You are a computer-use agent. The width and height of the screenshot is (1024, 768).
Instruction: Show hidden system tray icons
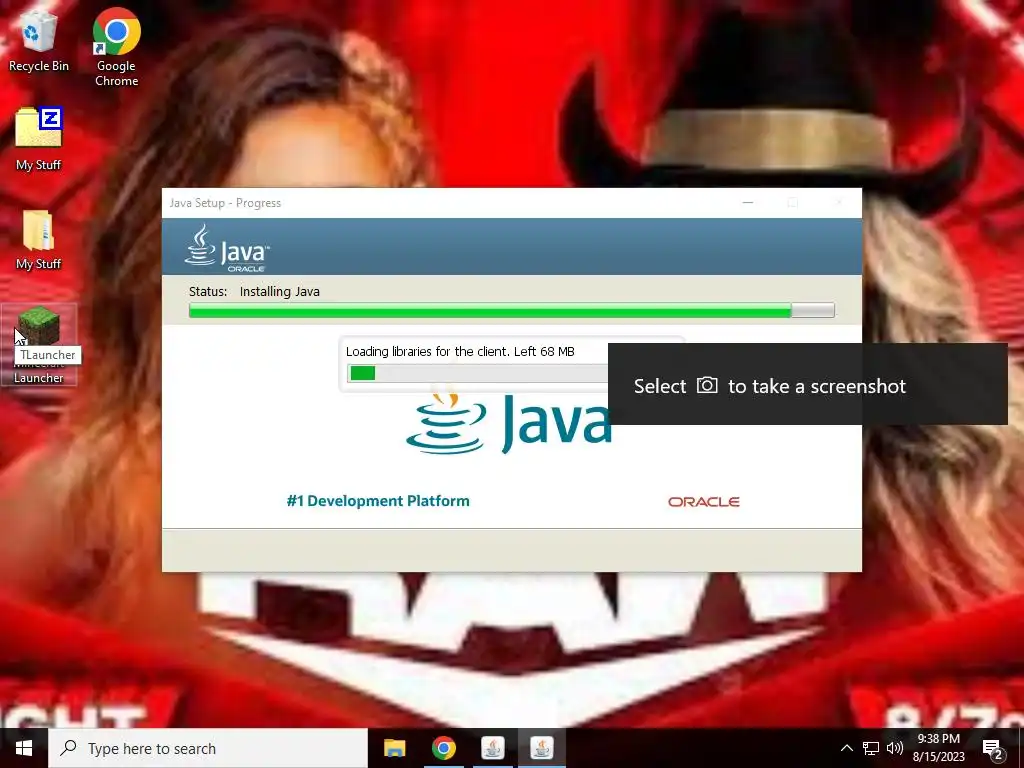[846, 748]
